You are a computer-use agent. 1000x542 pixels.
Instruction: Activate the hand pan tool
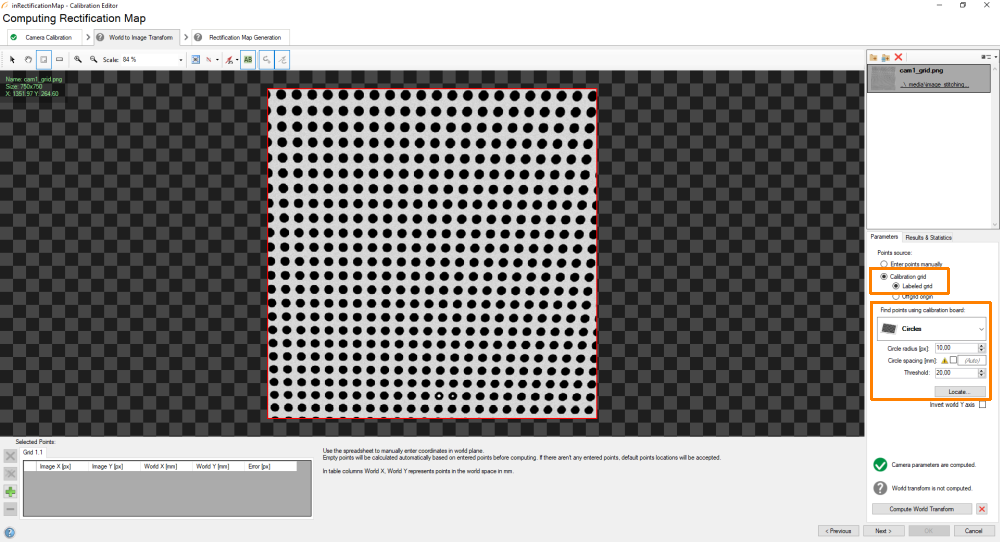tap(28, 60)
